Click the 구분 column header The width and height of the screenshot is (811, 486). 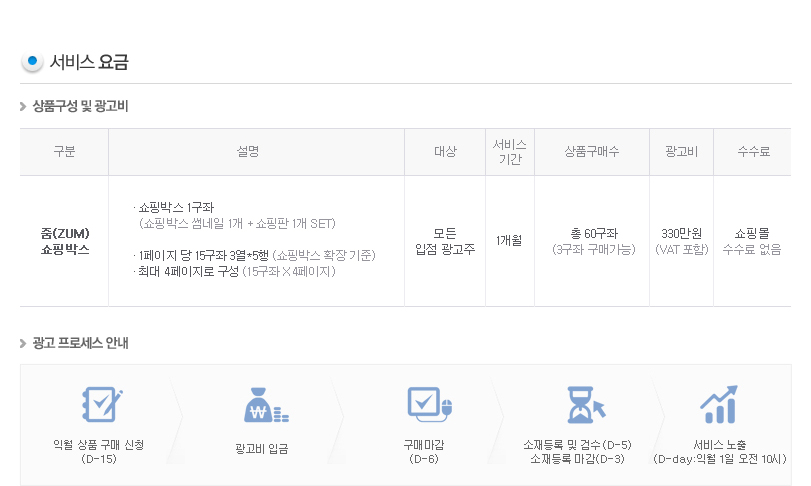pyautogui.click(x=65, y=151)
